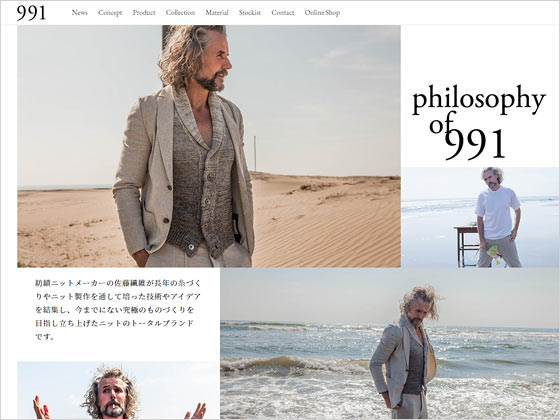Open the photo of man standing by ocean waves

[389, 344]
